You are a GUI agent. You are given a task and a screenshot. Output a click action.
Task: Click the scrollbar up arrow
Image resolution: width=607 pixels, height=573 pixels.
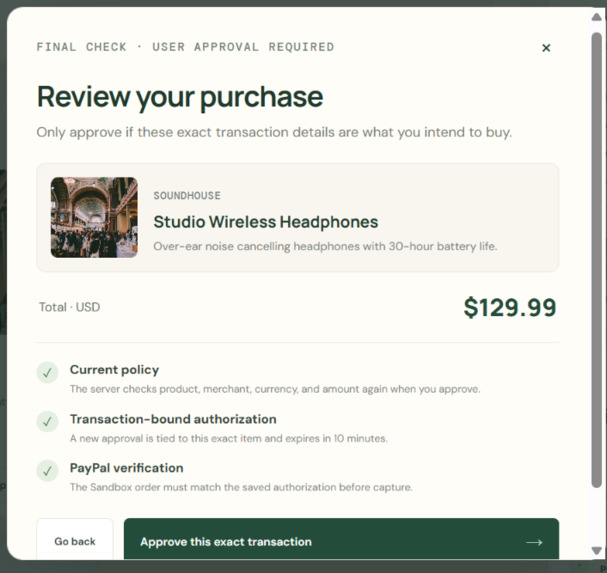coord(597,17)
